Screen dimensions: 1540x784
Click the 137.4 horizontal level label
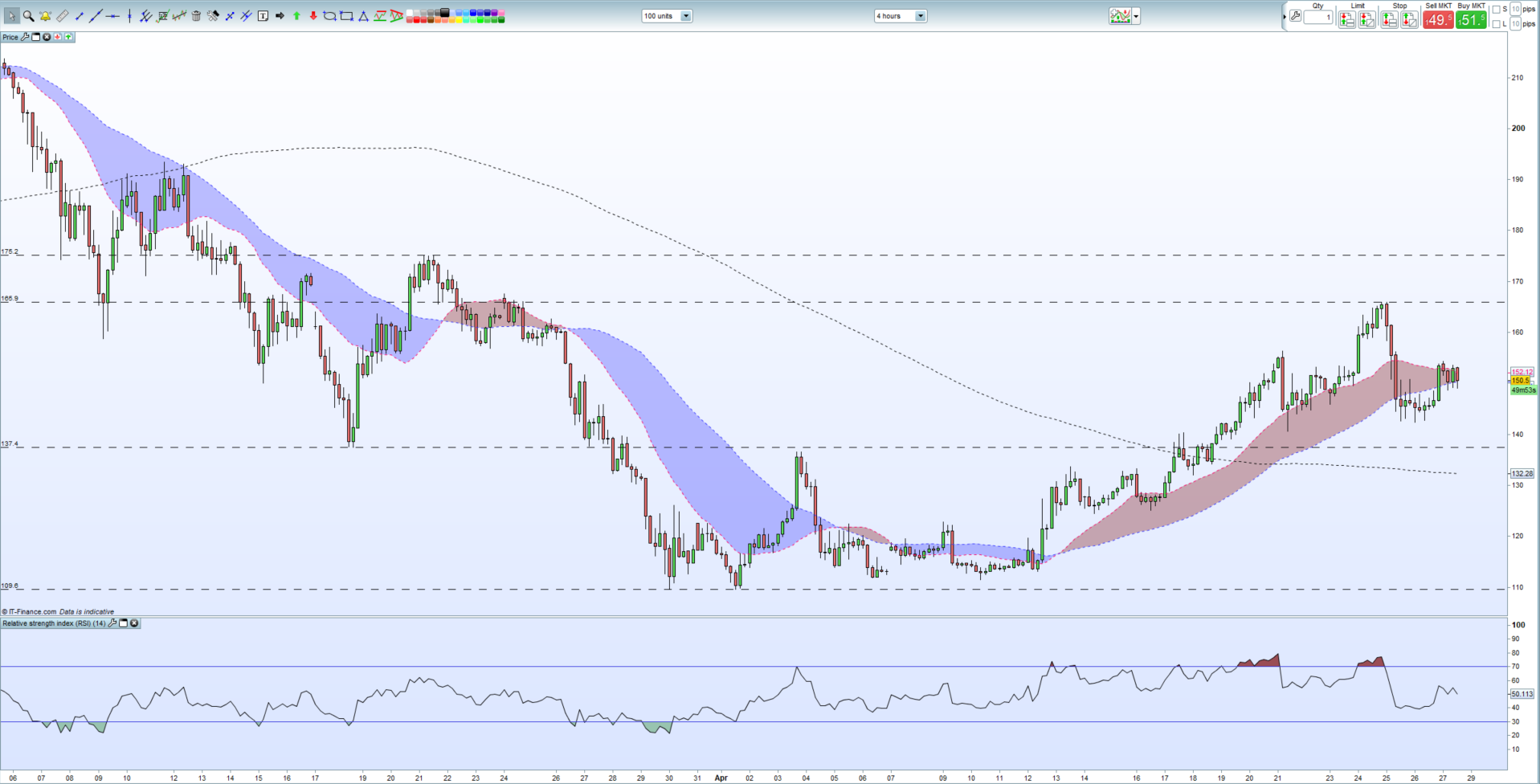coord(10,443)
